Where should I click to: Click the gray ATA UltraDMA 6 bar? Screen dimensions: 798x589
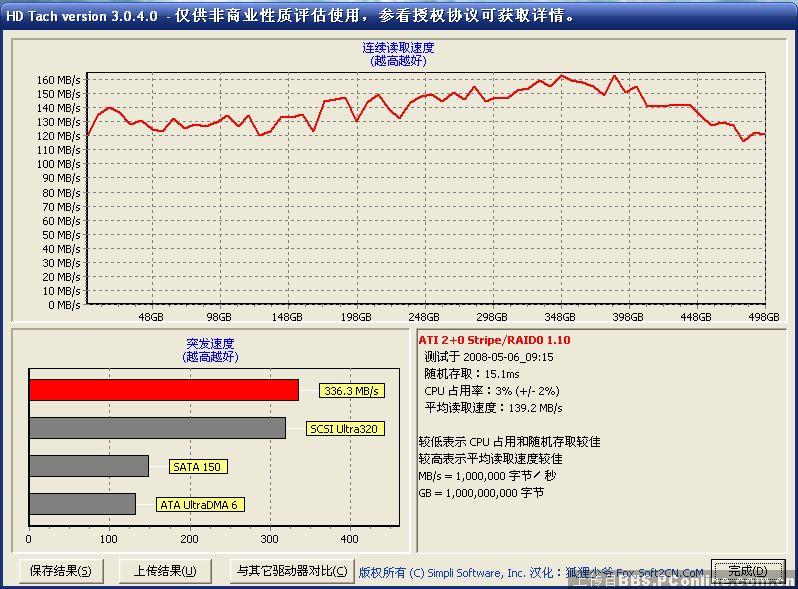point(82,504)
